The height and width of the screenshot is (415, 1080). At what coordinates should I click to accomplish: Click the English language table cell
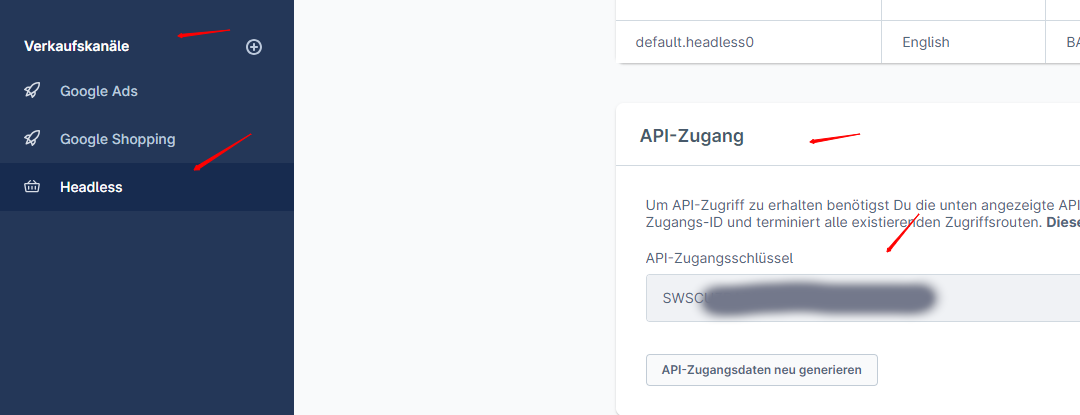pos(925,42)
